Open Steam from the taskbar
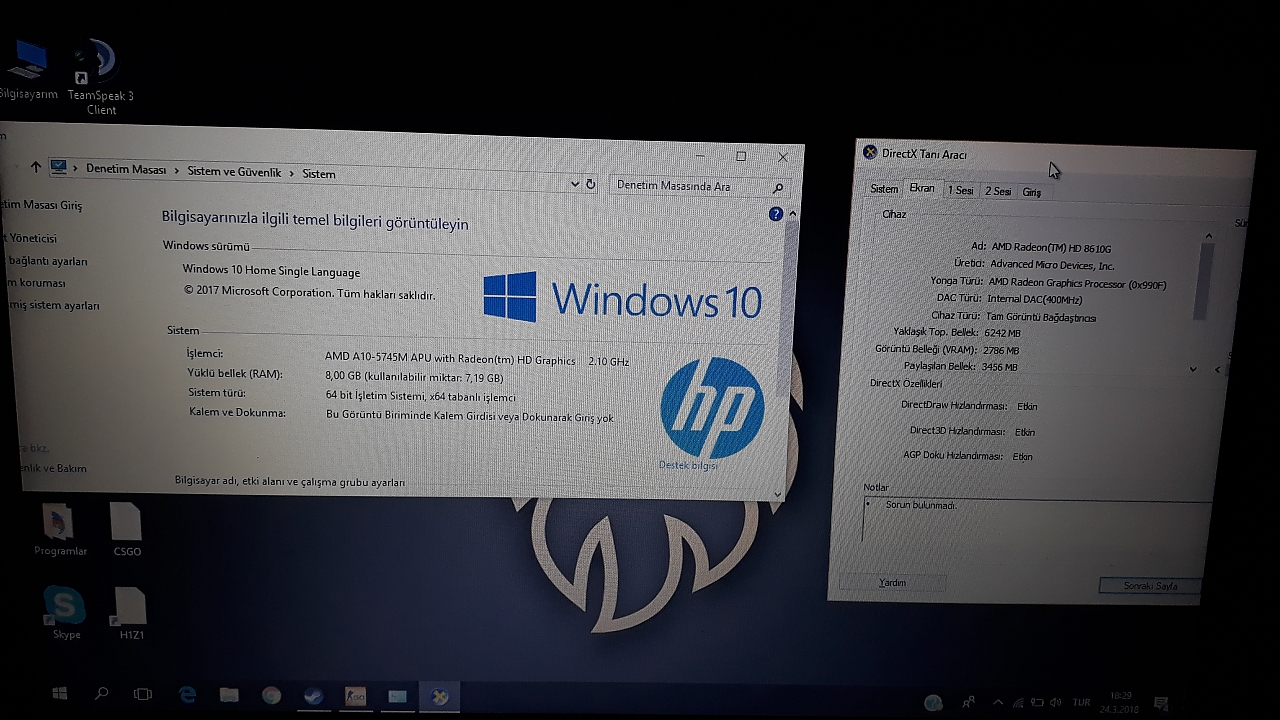The width and height of the screenshot is (1280, 720). point(313,695)
